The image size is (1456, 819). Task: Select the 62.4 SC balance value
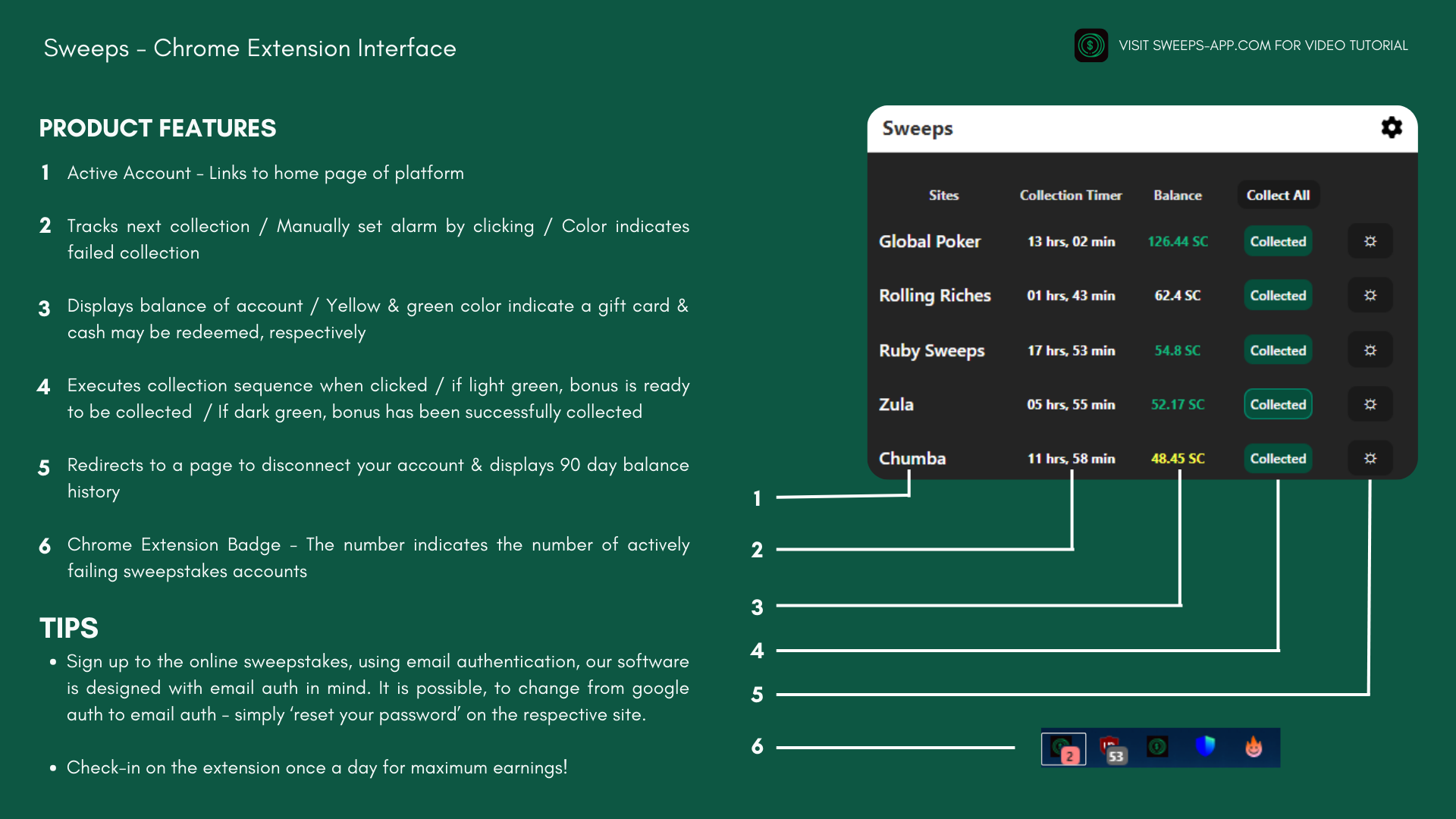[x=1178, y=295]
